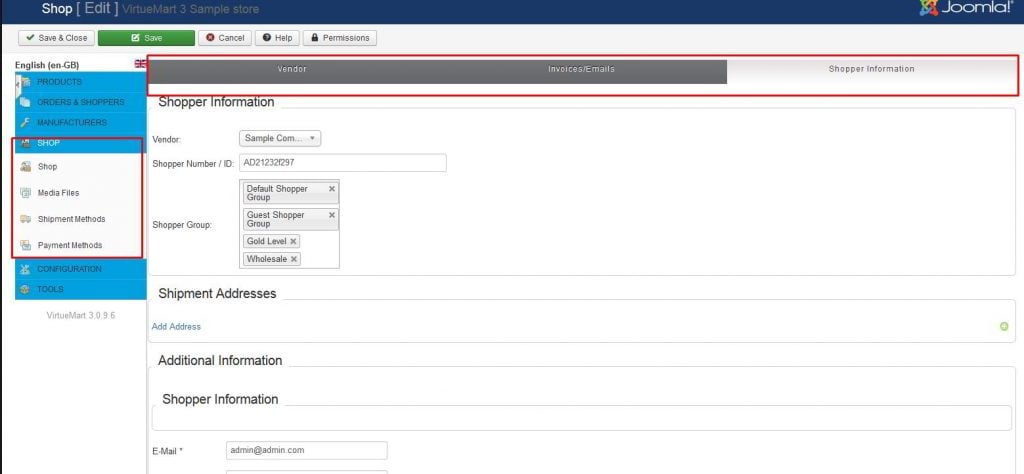Open the Shop sidebar icon
The height and width of the screenshot is (474, 1024).
[25, 167]
